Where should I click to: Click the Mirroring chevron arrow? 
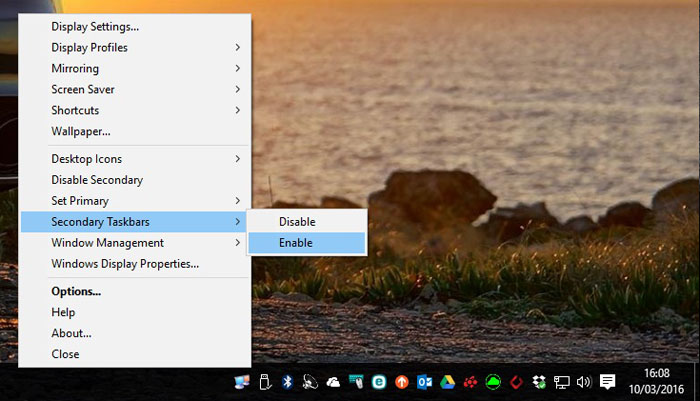pos(238,68)
